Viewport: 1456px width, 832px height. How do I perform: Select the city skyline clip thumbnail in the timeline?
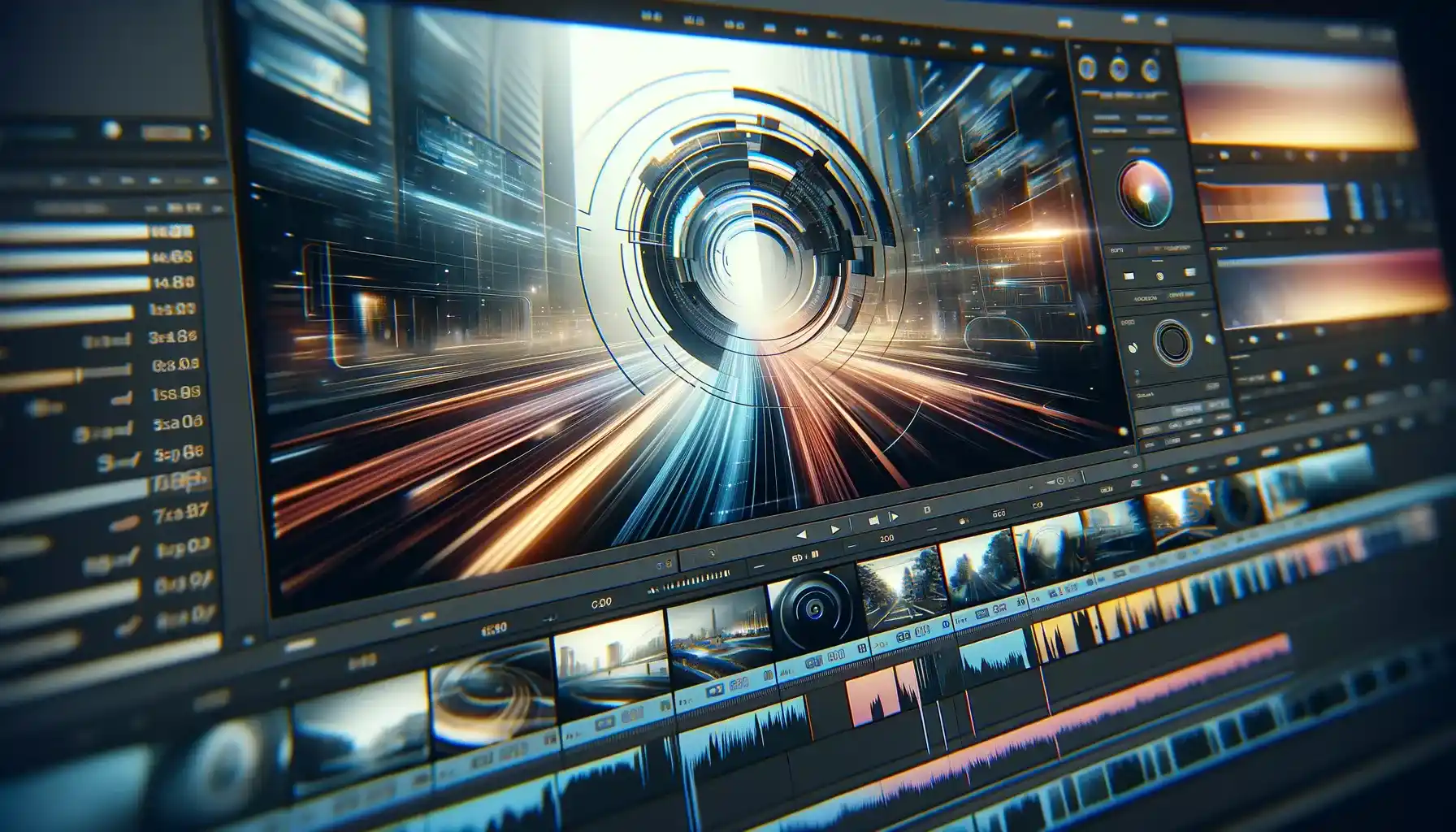coord(612,659)
